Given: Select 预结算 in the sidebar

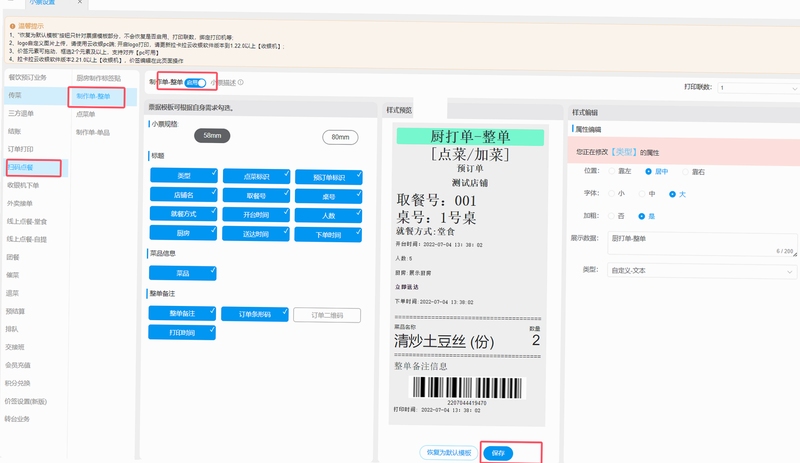Looking at the screenshot, I should pos(15,311).
